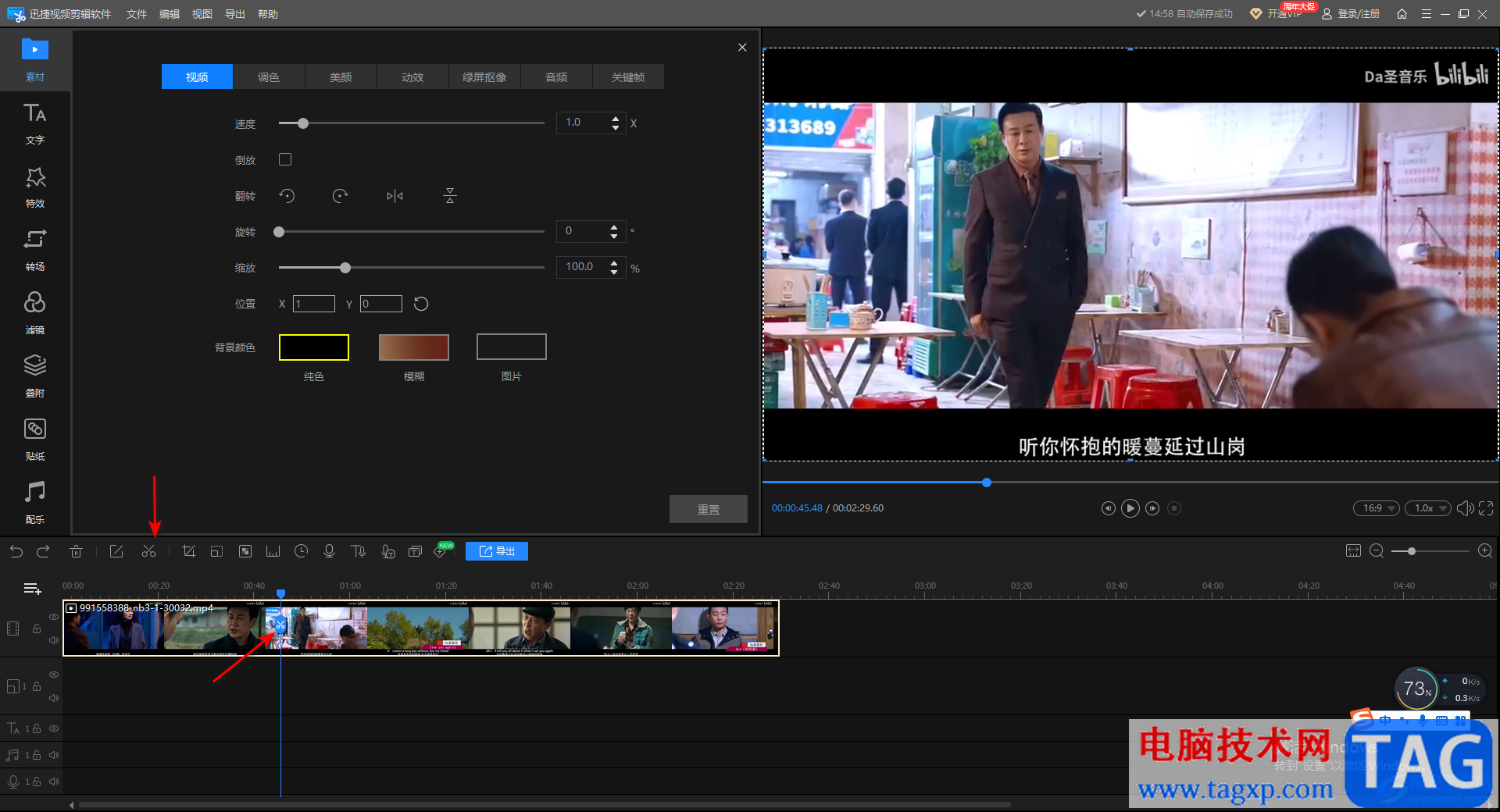Increase the 旋转 rotation value stepper

(x=614, y=226)
